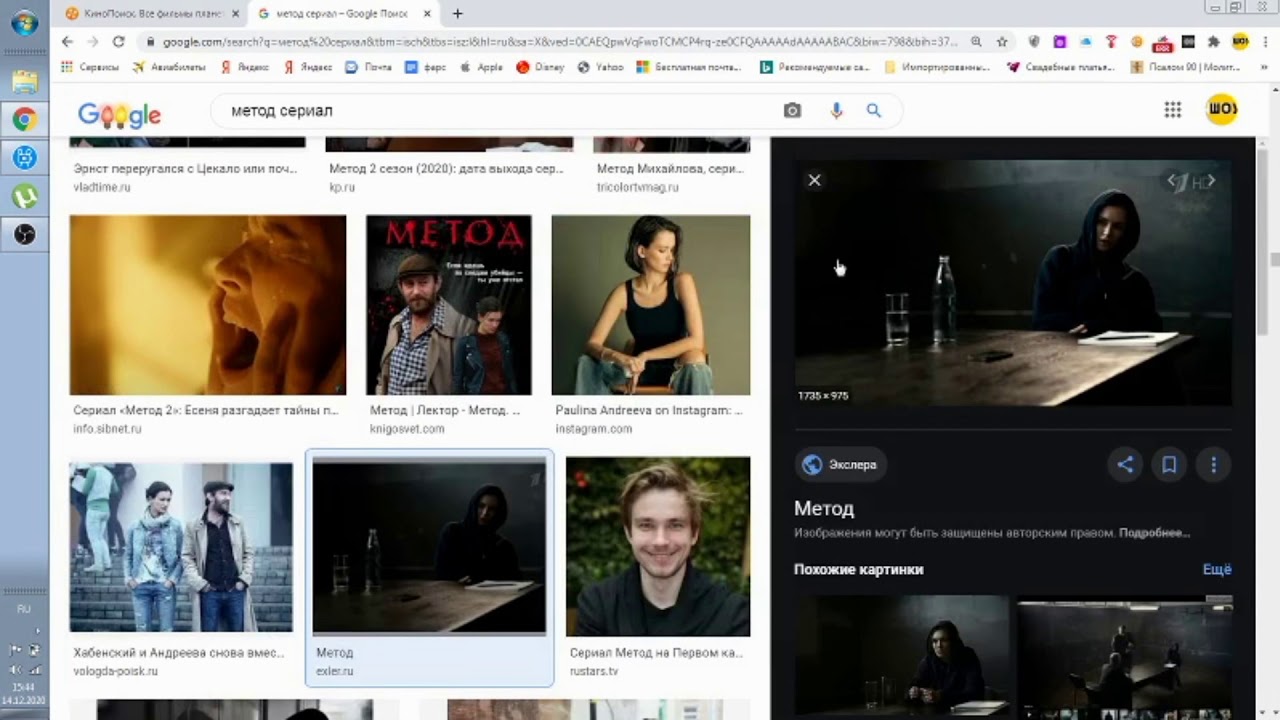The width and height of the screenshot is (1280, 720).
Task: Bookmark this page with star icon
Action: 1002,42
